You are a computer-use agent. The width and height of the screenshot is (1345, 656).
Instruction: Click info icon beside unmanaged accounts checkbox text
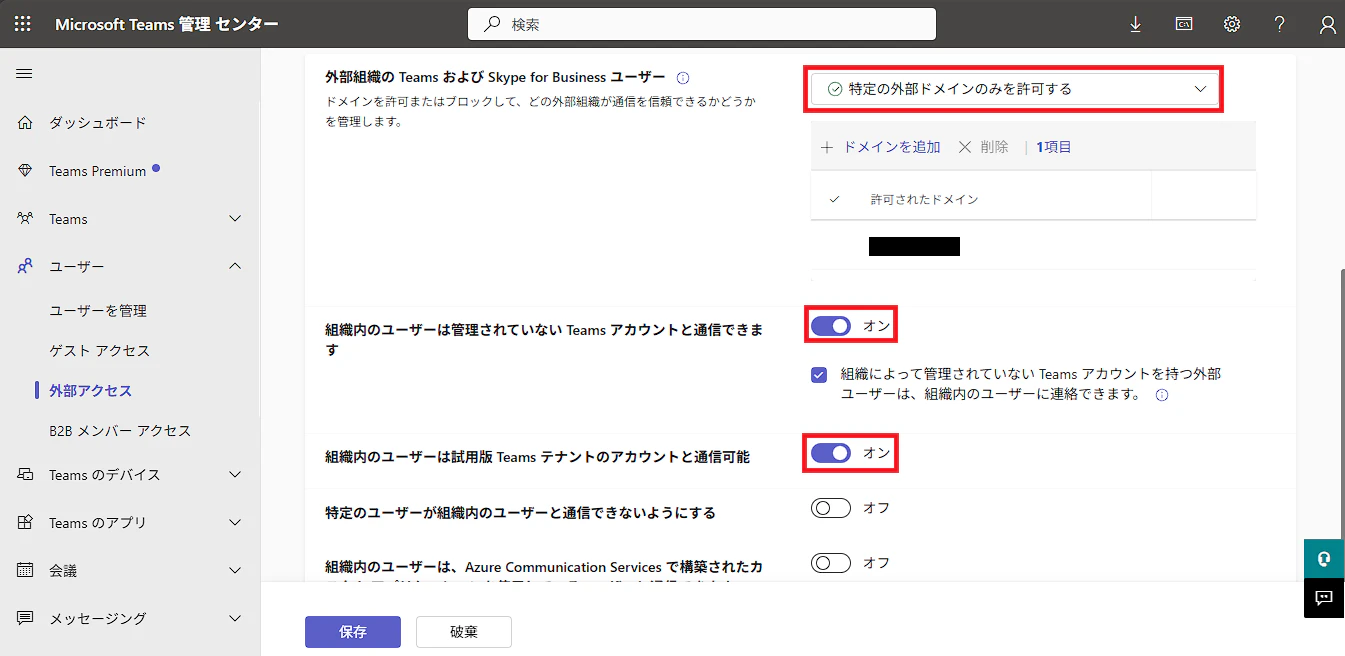[x=1161, y=395]
